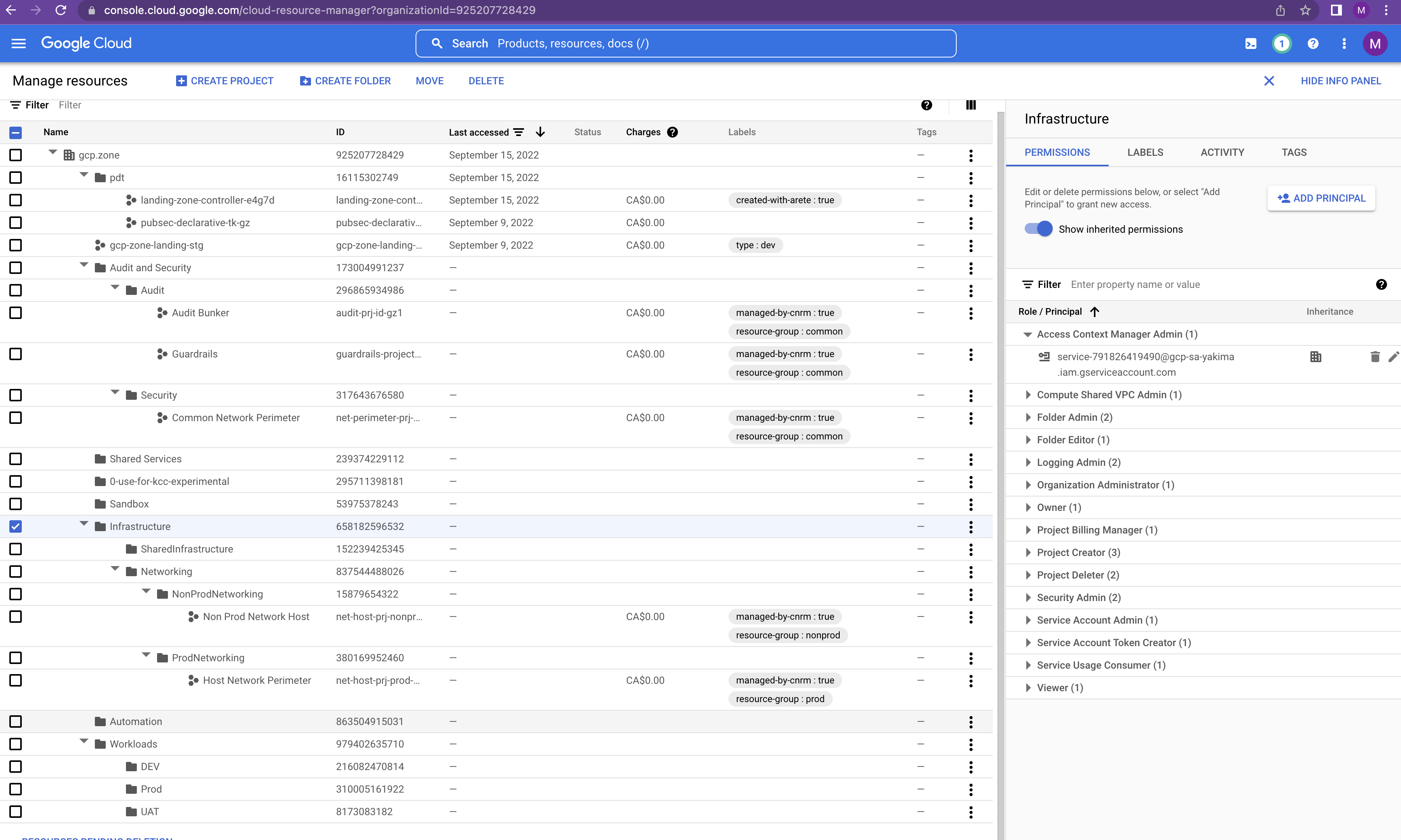Viewport: 1401px width, 840px height.
Task: Open Charges help tooltip icon
Action: 672,132
